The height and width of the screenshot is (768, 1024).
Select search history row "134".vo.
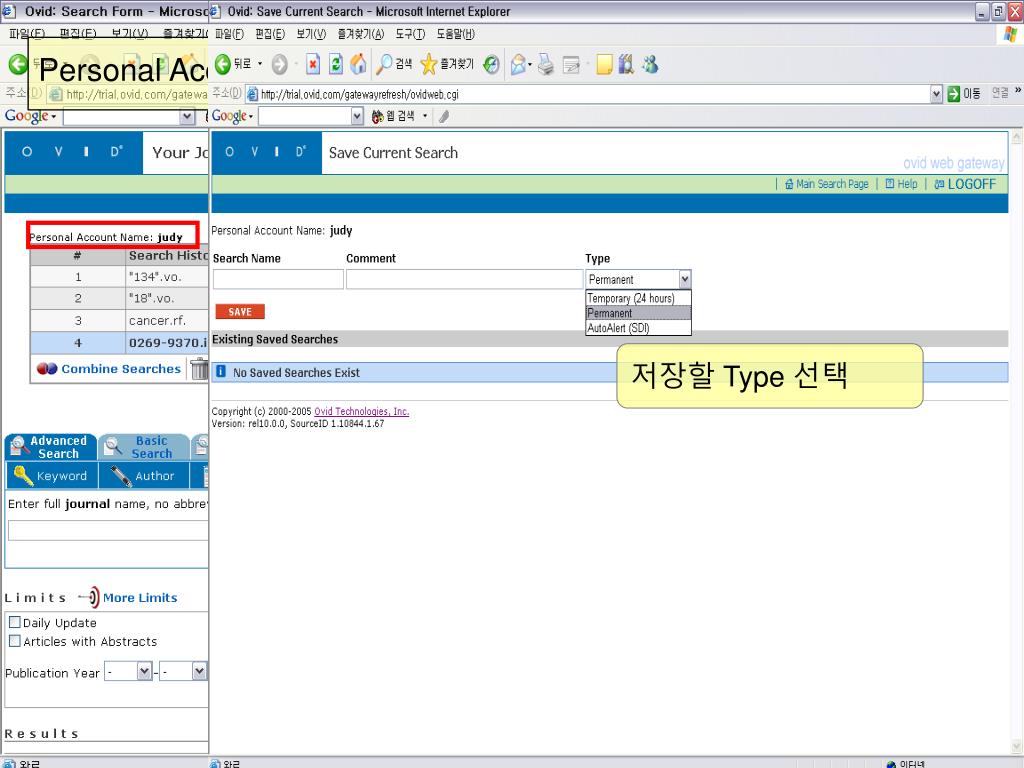(120, 277)
